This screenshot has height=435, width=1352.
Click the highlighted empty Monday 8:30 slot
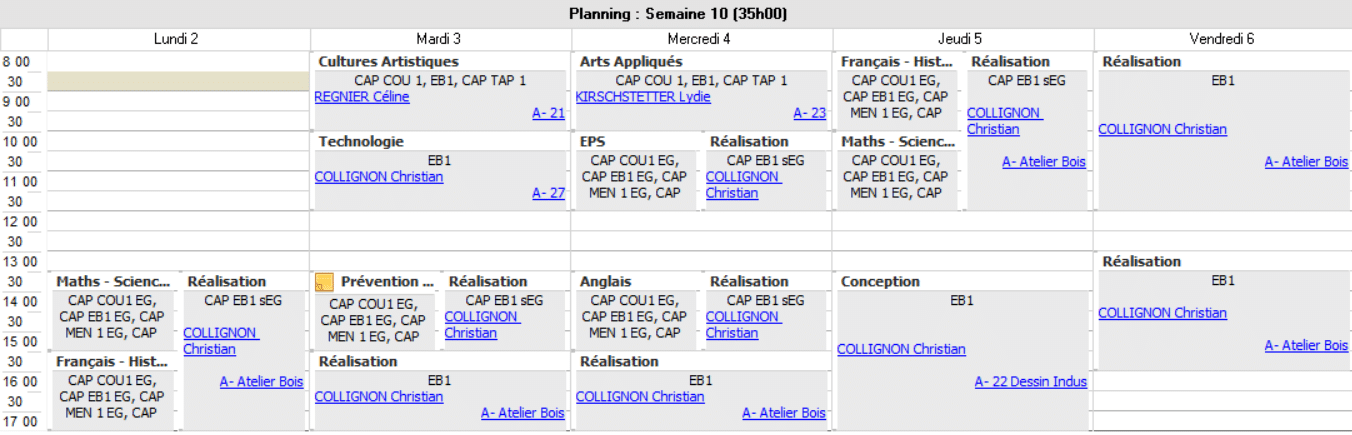(x=178, y=81)
